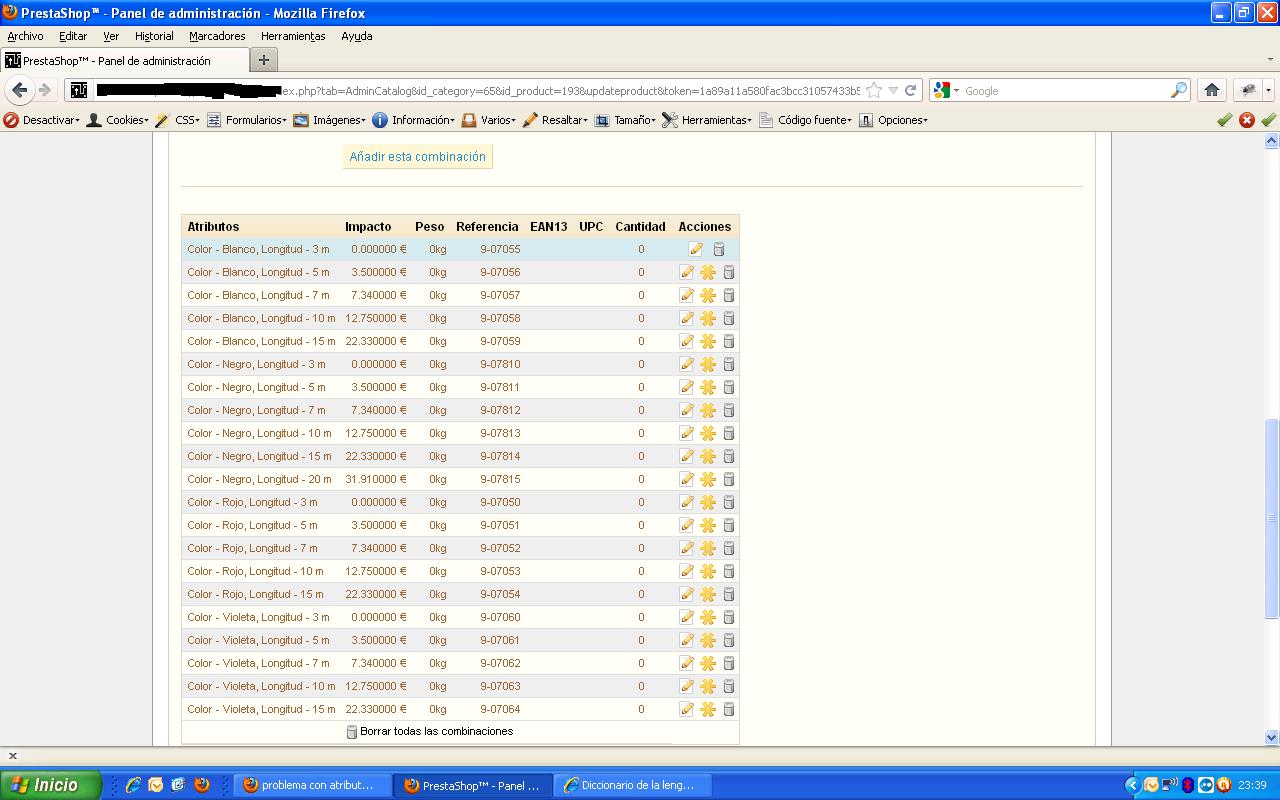1280x800 pixels.
Task: Expand the Cookies toolbar menu
Action: tap(118, 120)
